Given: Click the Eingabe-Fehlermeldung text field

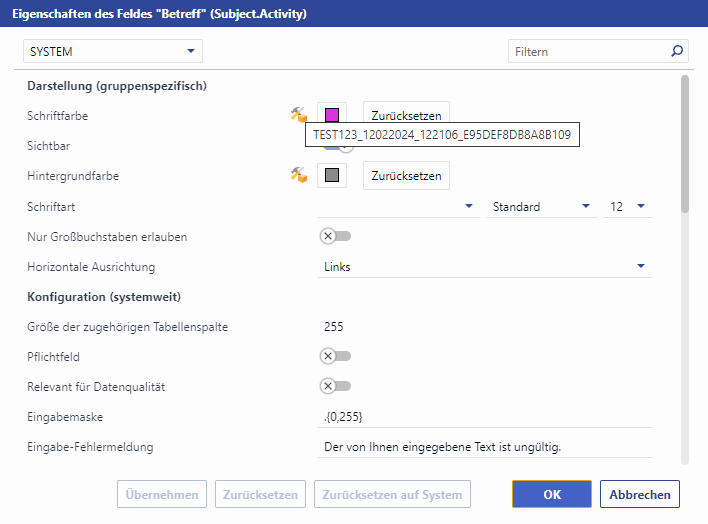Looking at the screenshot, I should tap(484, 446).
